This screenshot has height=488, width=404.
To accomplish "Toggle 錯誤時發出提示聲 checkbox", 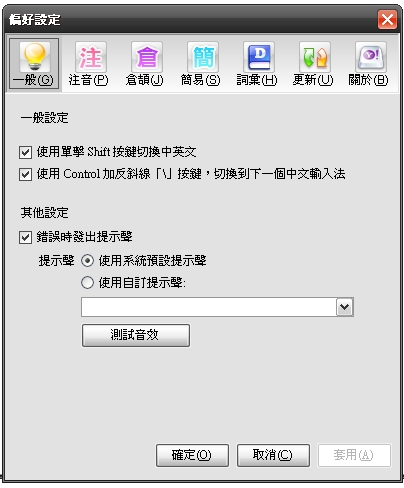I will 25,237.
